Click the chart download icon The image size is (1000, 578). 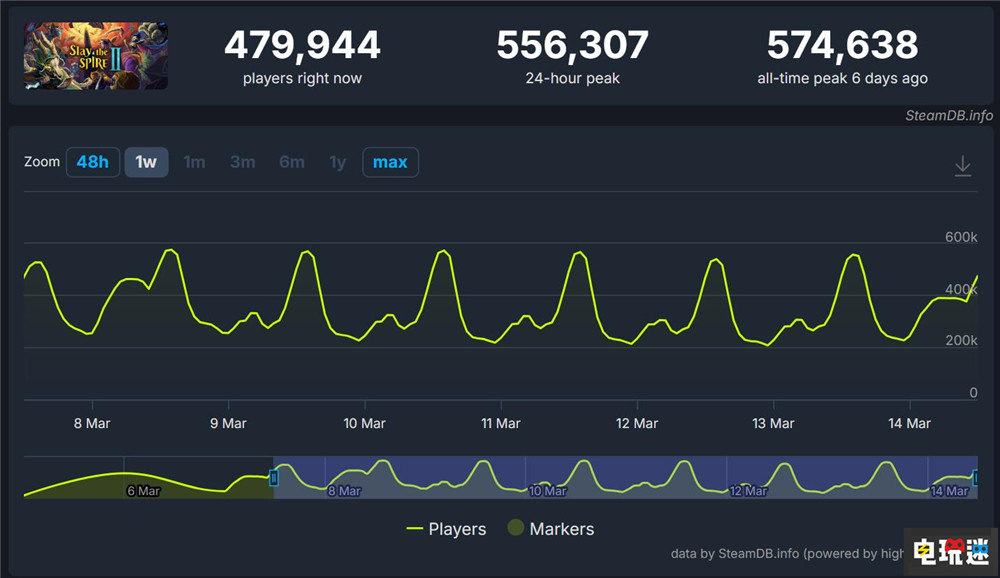pyautogui.click(x=962, y=166)
